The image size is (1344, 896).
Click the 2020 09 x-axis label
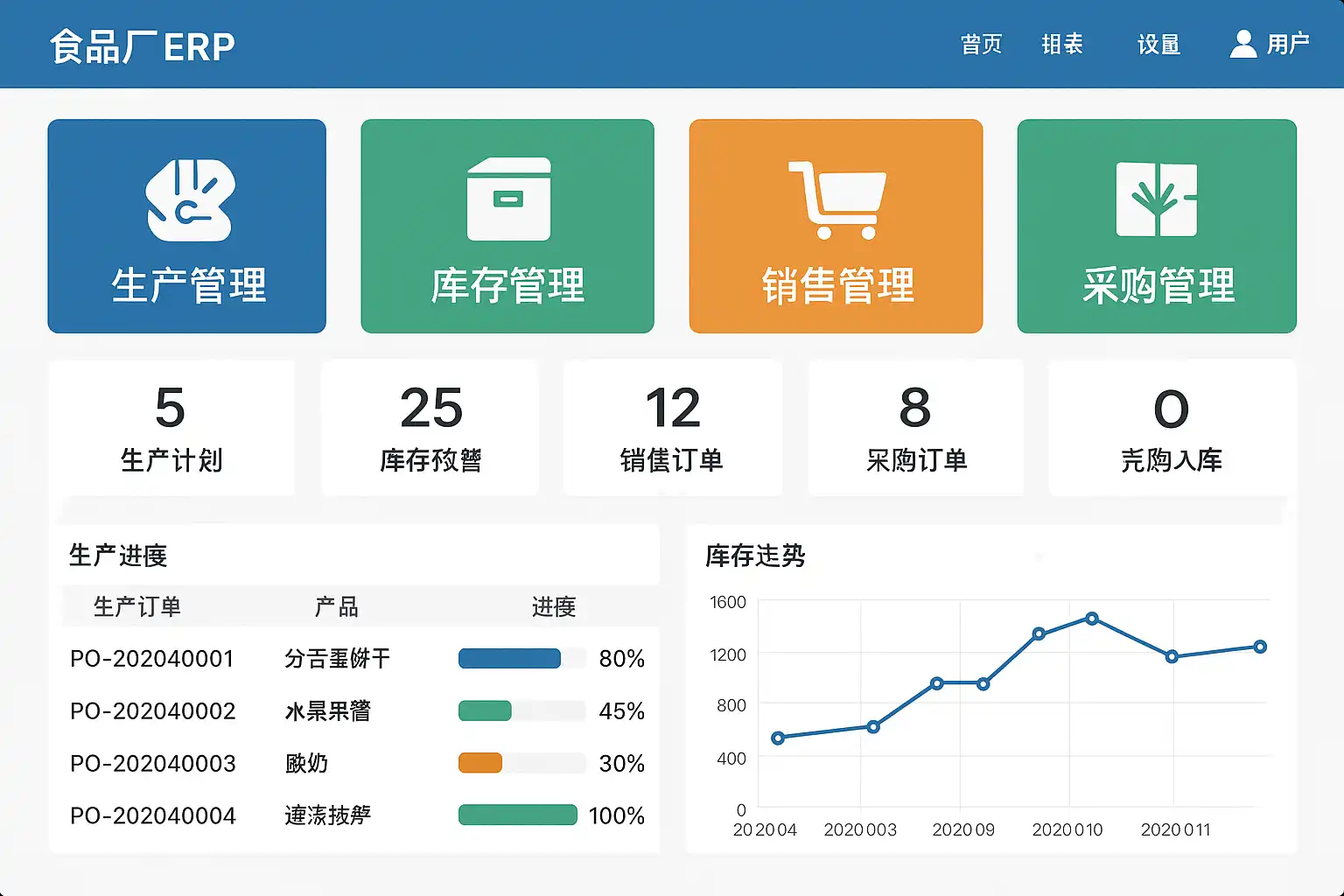pyautogui.click(x=963, y=829)
